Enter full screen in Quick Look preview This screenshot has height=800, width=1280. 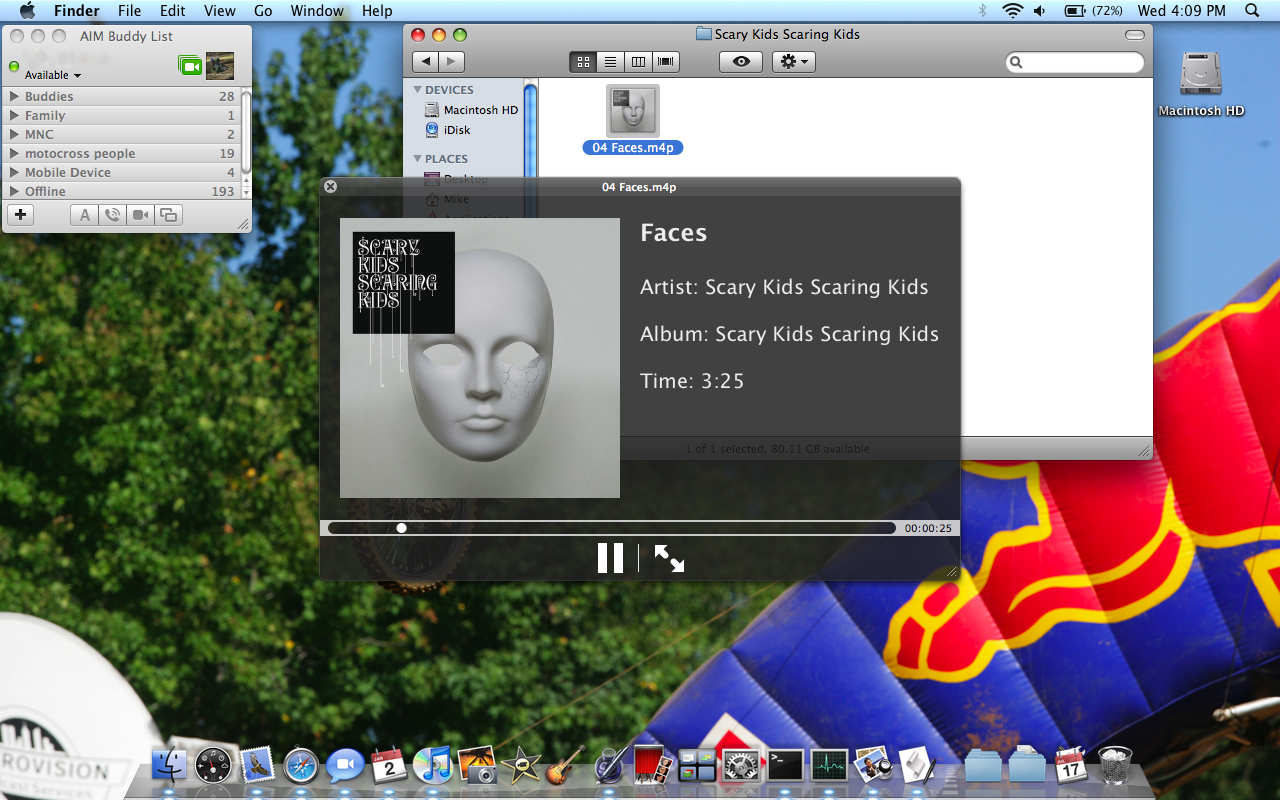669,558
